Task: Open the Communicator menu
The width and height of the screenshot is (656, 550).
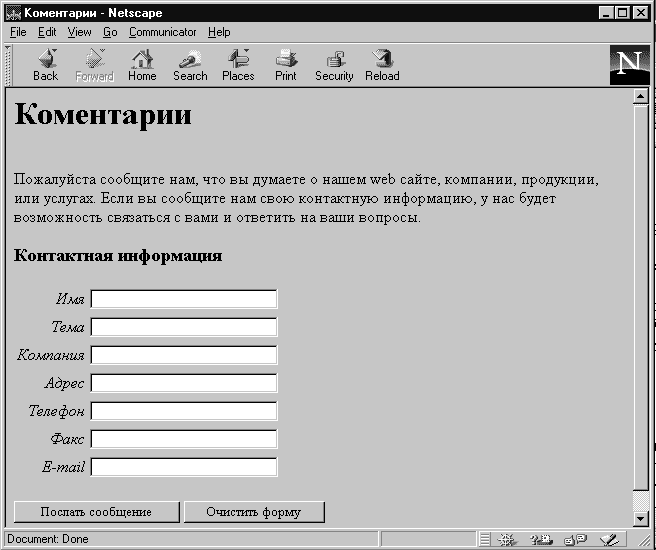Action: click(x=163, y=32)
